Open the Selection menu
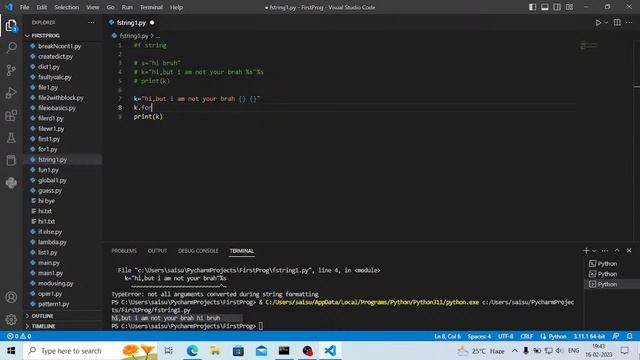The width and height of the screenshot is (640, 360). click(67, 7)
